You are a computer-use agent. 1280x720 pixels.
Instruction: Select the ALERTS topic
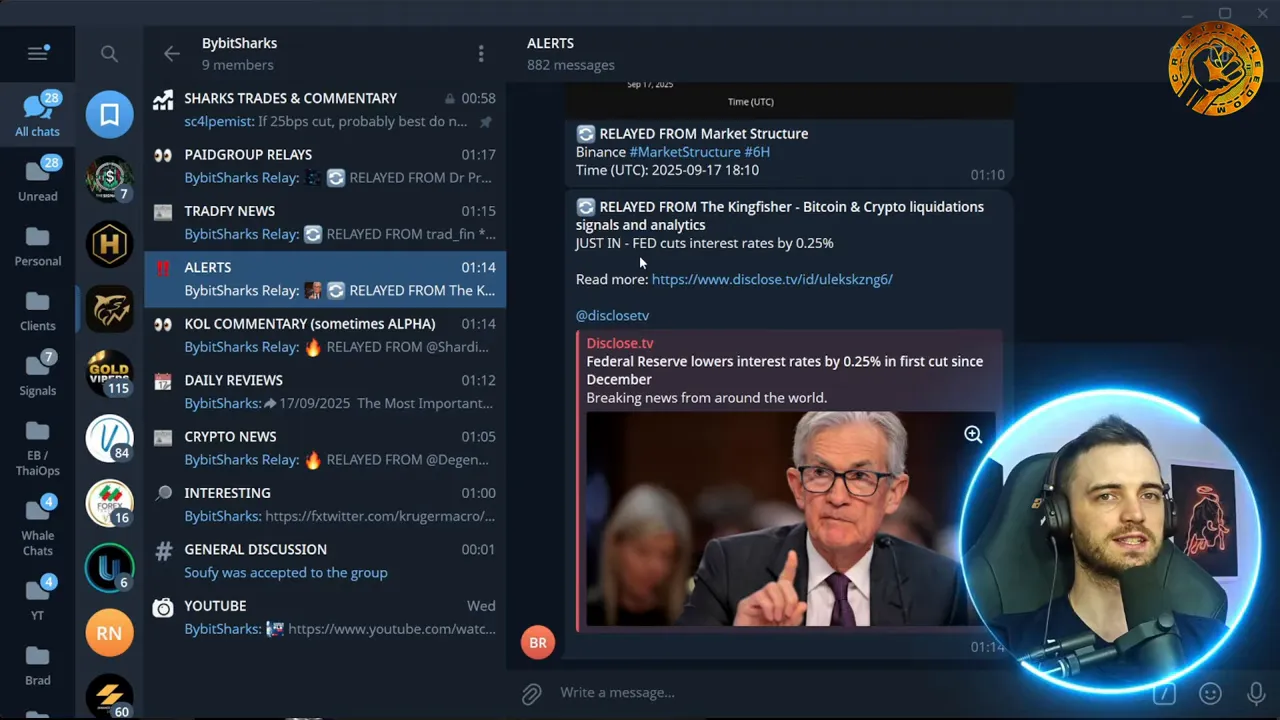click(x=325, y=279)
